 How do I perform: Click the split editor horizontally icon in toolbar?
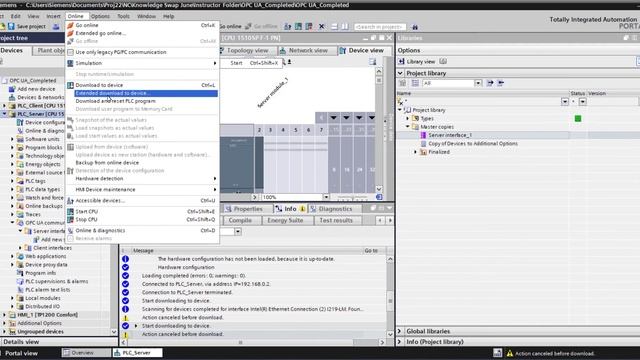(334, 27)
